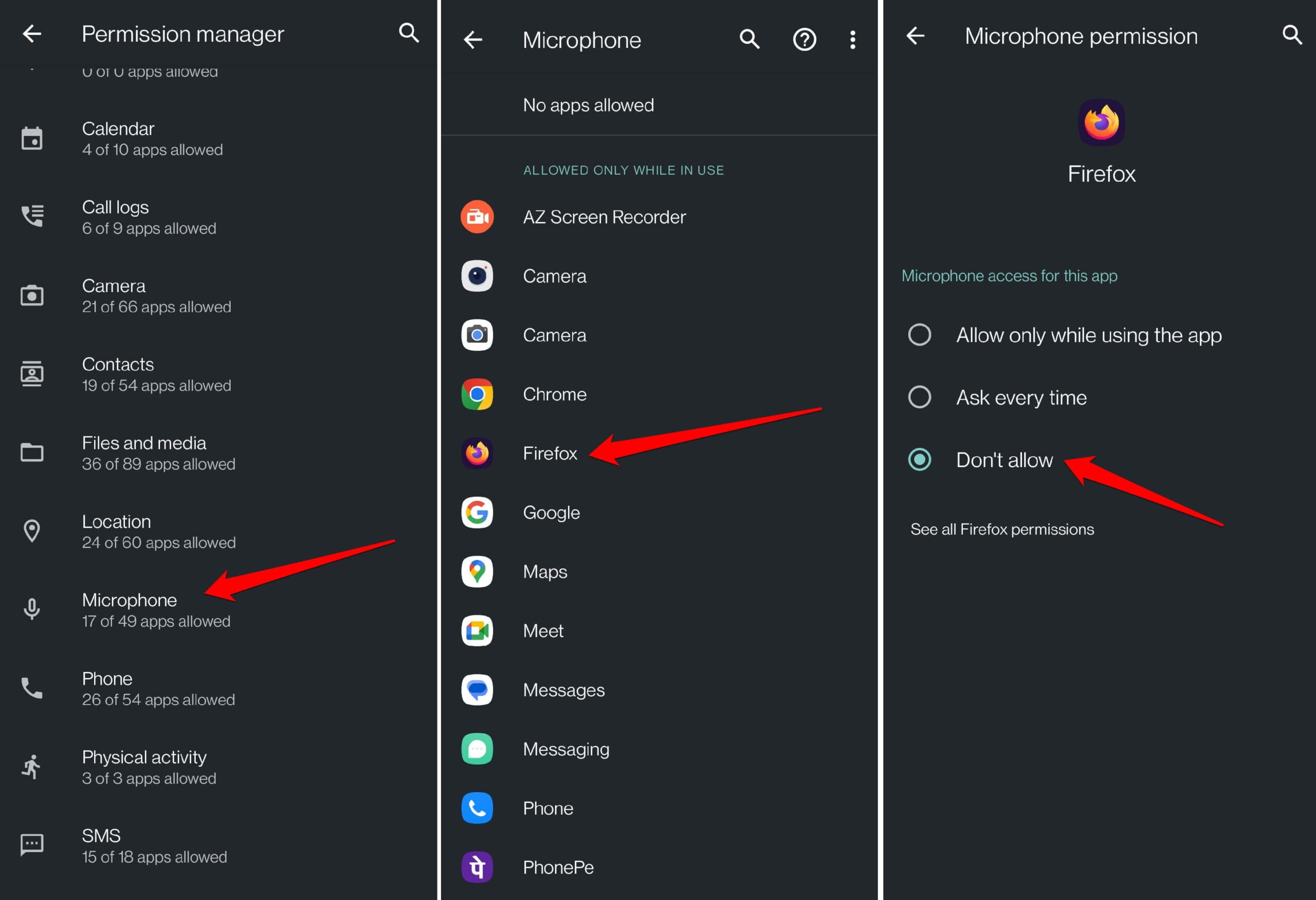Select the Google Maps icon

tap(477, 571)
